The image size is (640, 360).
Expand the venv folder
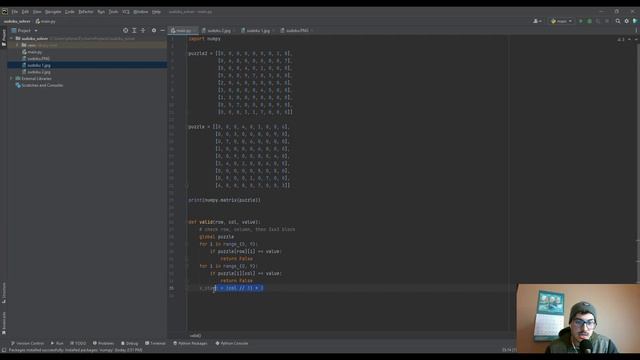pos(18,45)
